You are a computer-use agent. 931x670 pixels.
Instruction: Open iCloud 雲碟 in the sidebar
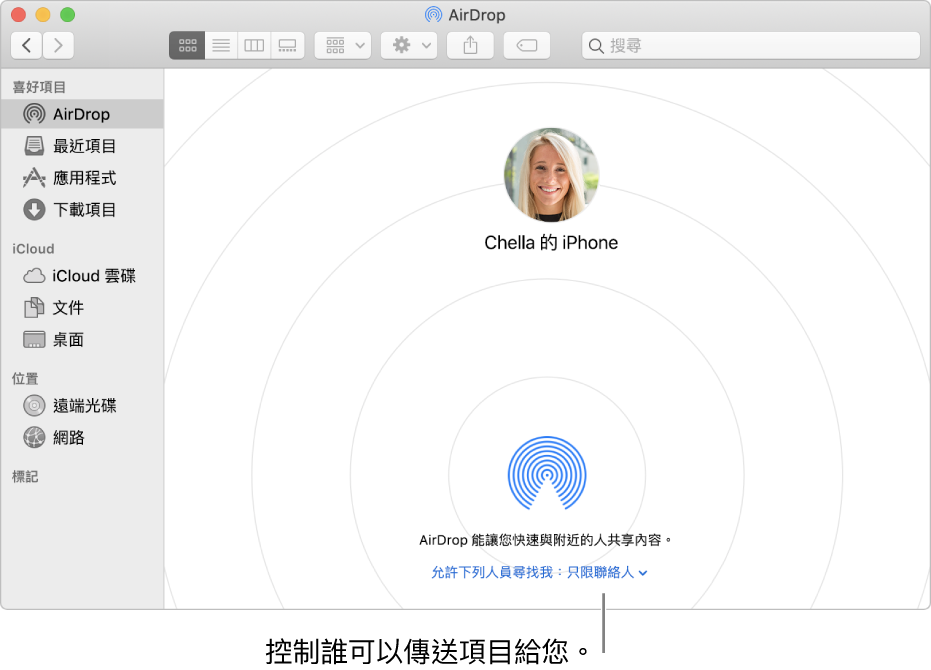coord(82,276)
